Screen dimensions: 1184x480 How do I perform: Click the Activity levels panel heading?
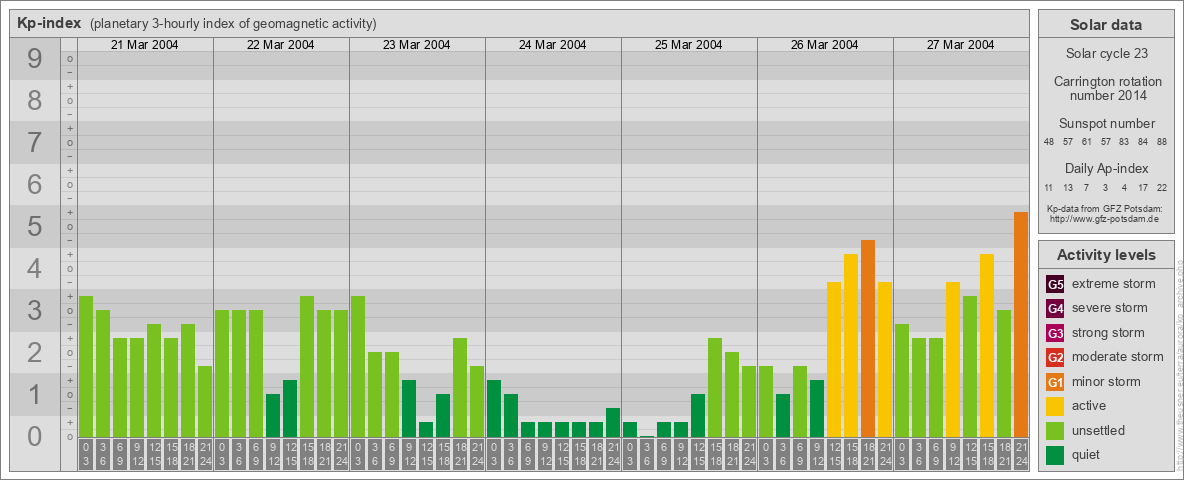(x=1106, y=255)
